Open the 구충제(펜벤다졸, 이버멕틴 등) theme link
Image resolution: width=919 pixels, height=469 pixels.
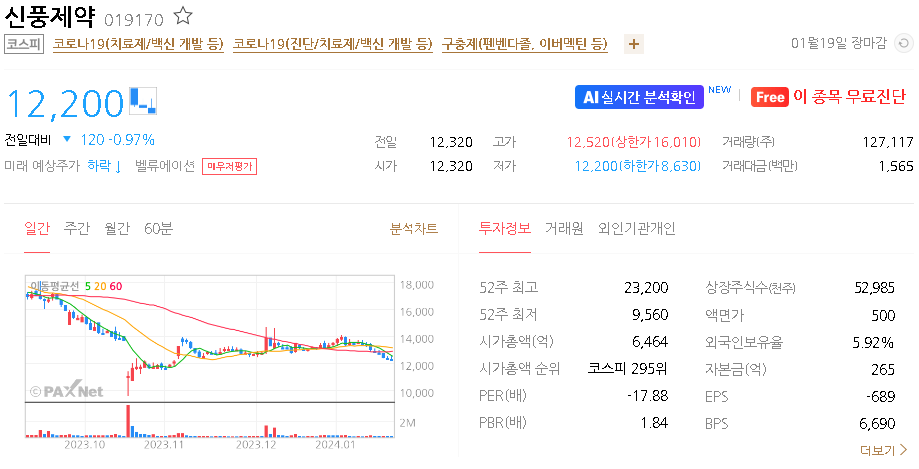point(525,44)
